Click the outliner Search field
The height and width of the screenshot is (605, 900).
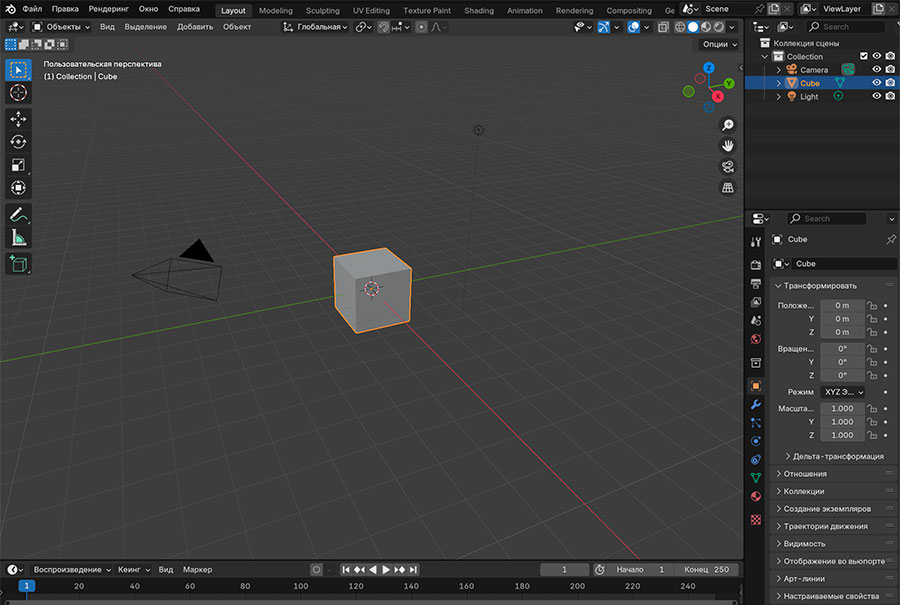(x=846, y=27)
